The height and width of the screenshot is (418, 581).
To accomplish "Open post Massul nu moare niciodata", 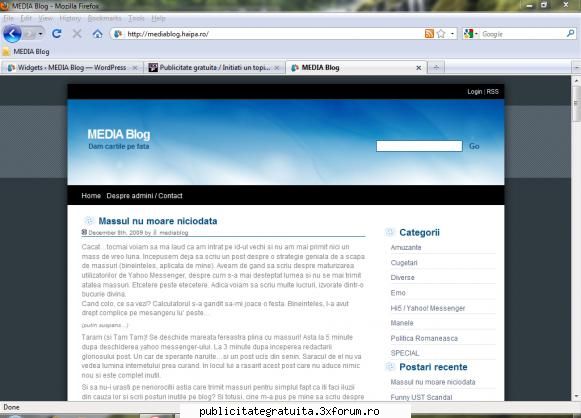I will [x=158, y=221].
